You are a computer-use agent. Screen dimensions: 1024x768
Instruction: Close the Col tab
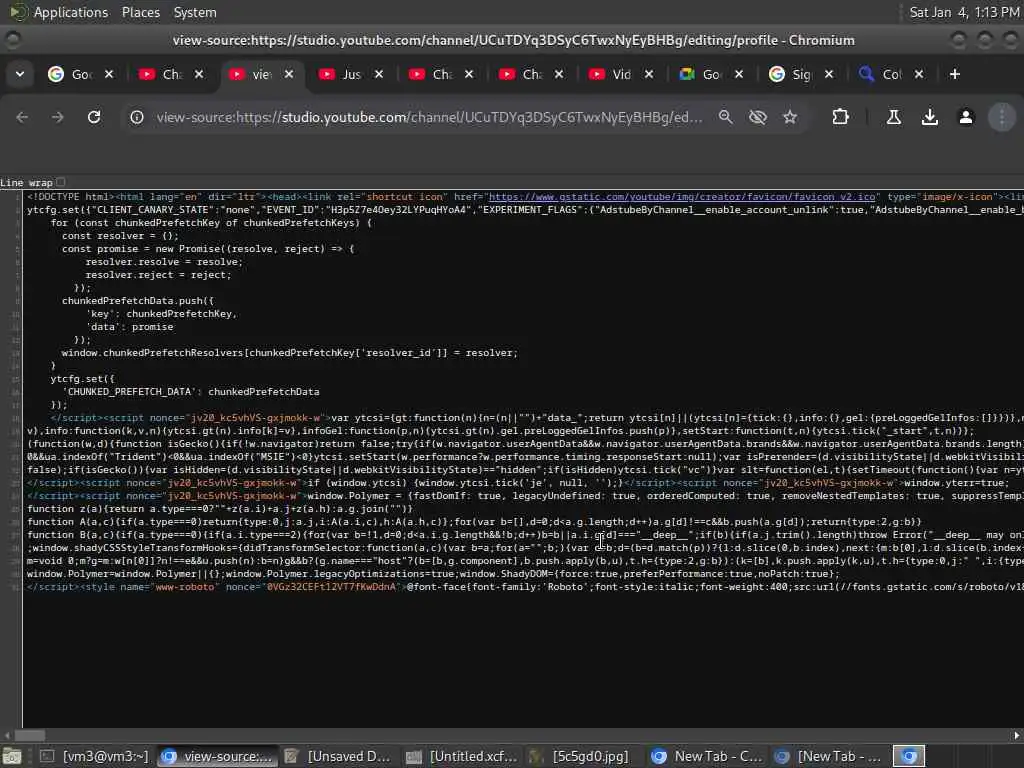(x=919, y=74)
